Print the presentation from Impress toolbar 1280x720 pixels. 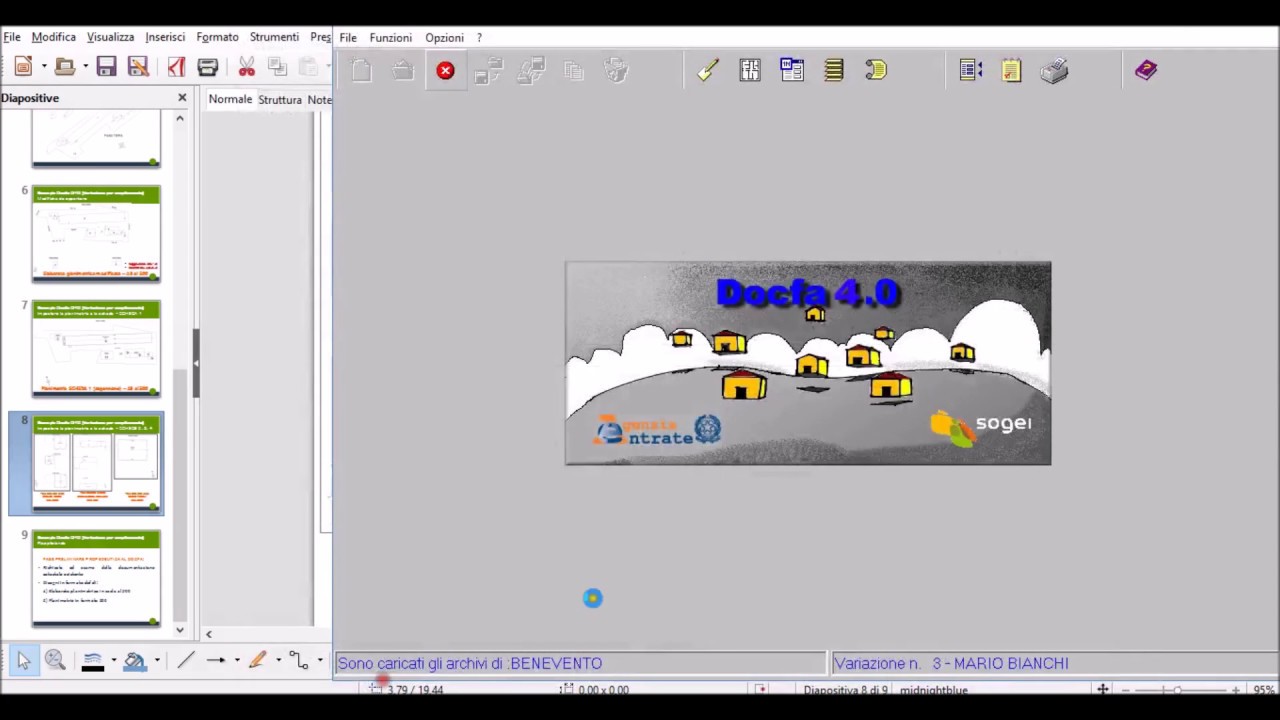click(208, 67)
